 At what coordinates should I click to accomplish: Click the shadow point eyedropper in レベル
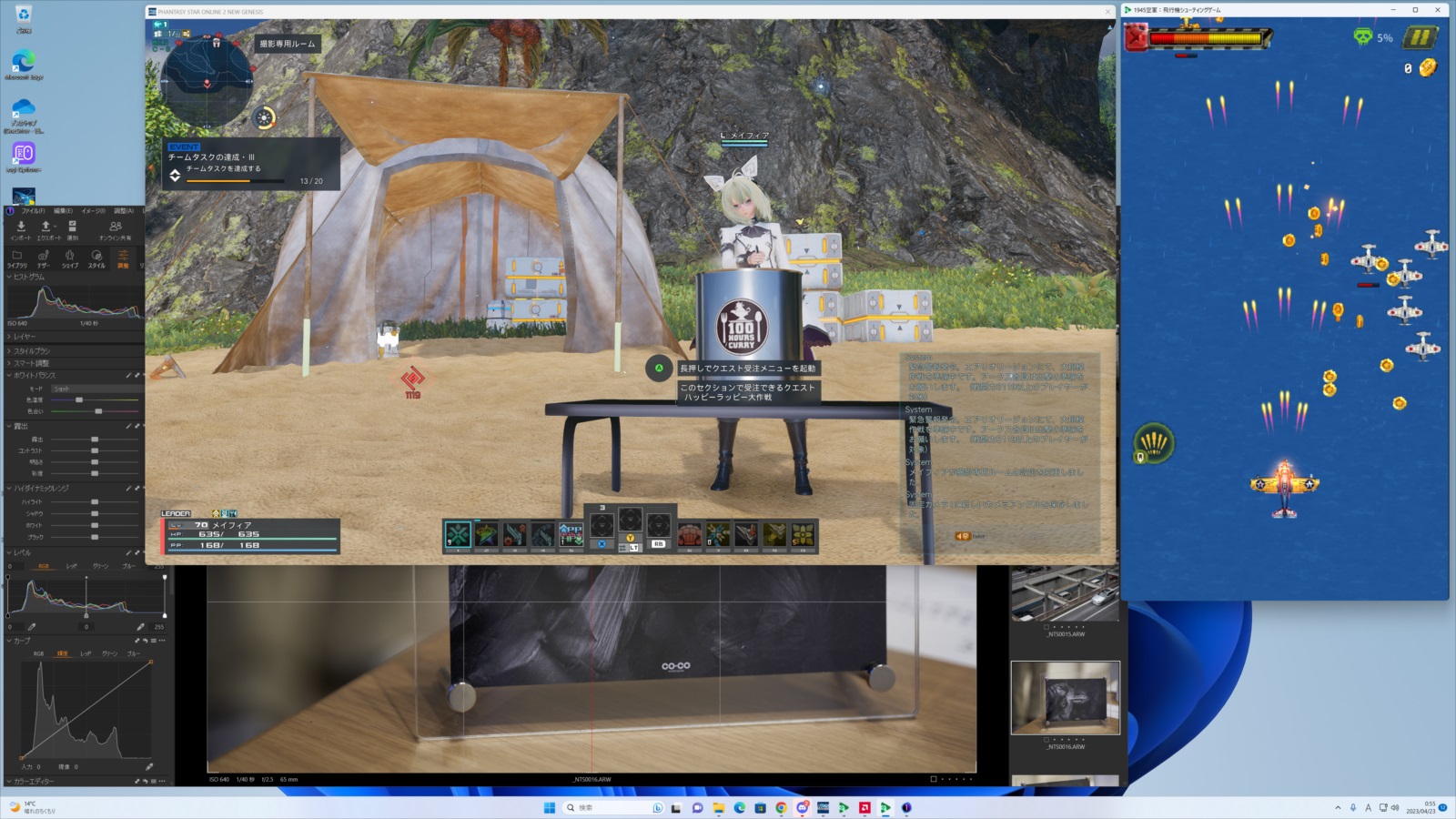(32, 626)
